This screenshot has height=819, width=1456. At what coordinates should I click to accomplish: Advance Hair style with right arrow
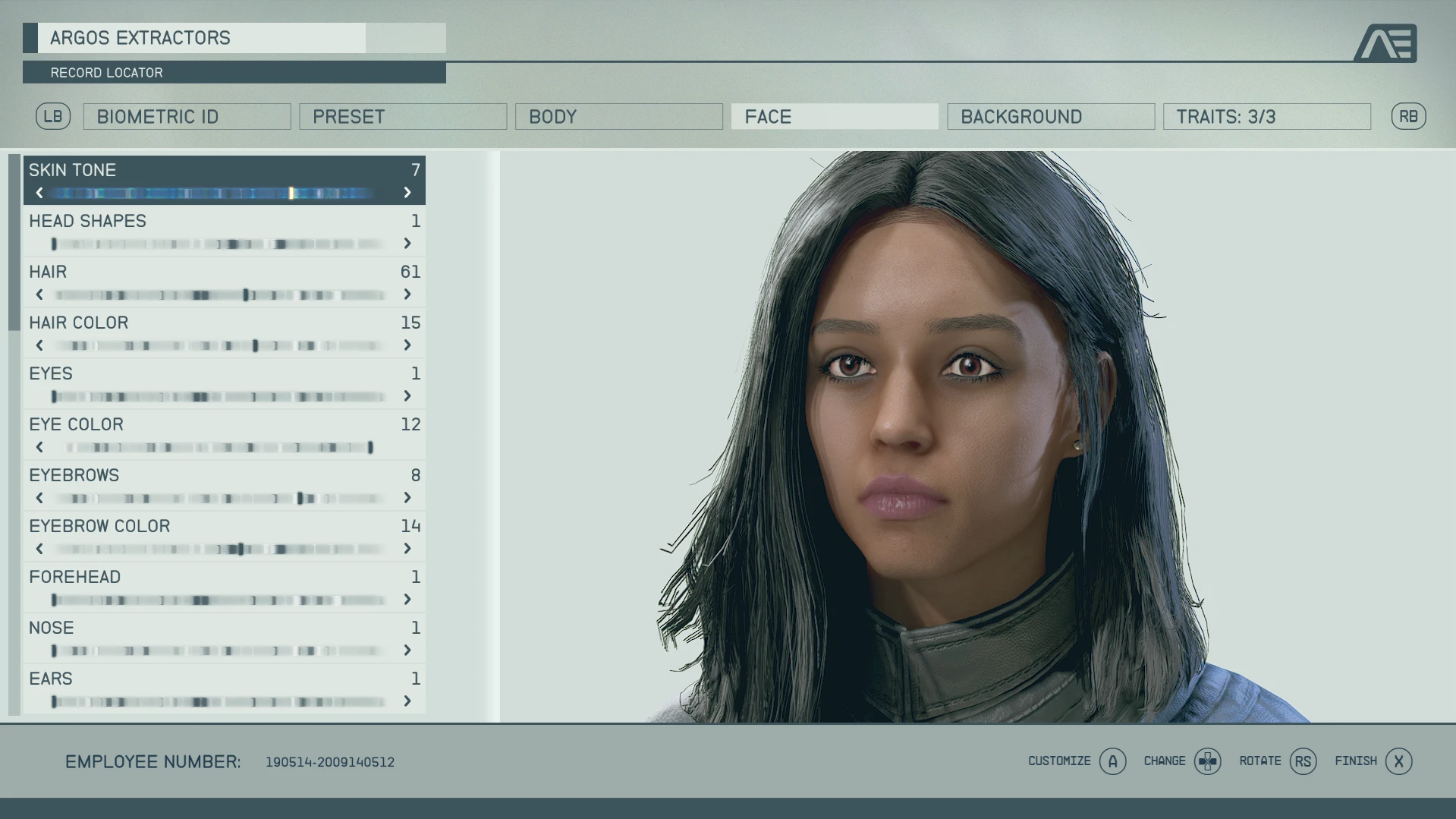(x=407, y=295)
